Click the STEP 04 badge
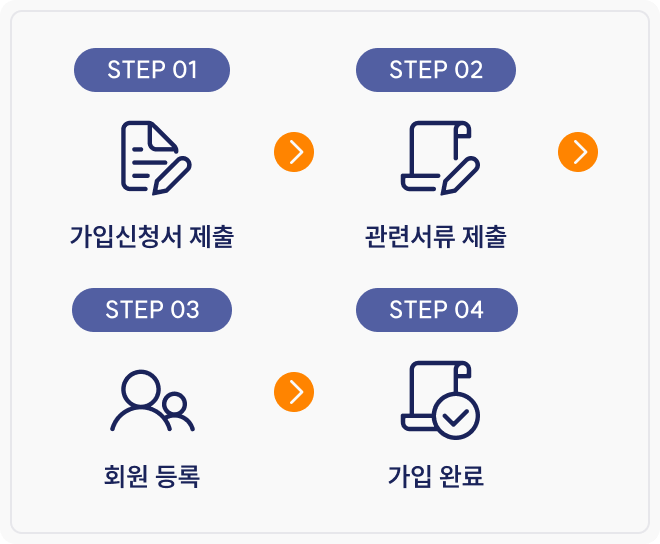This screenshot has height=544, width=660. pyautogui.click(x=436, y=310)
